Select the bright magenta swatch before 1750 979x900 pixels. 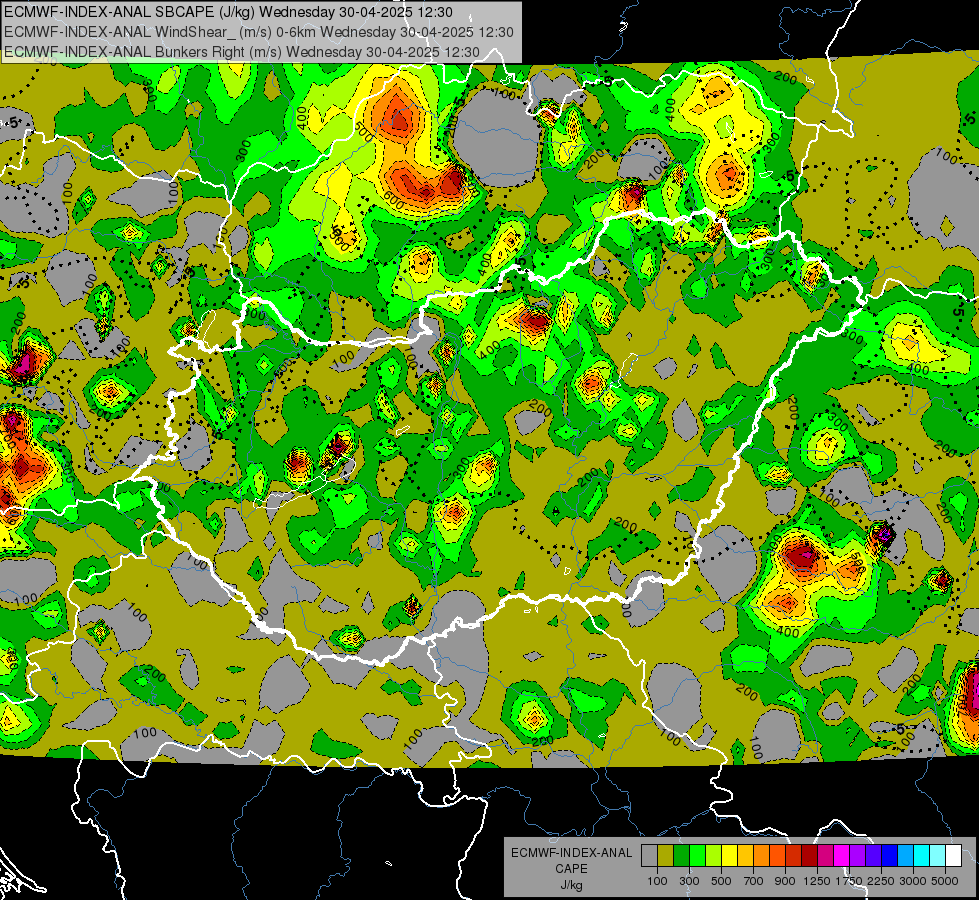(842, 856)
